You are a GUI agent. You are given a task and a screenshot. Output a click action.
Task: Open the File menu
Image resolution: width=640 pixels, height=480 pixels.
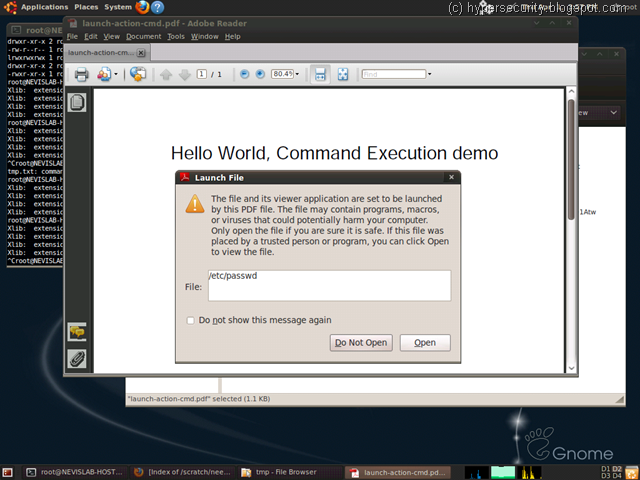coord(72,37)
